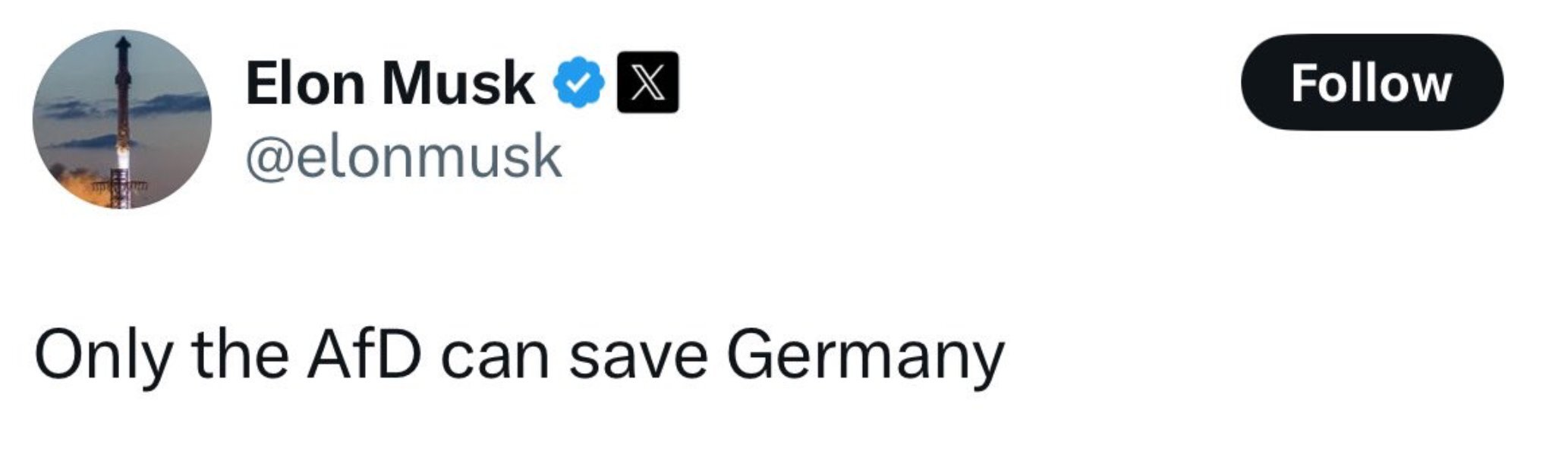The width and height of the screenshot is (1568, 471).
Task: Click the black X affiliation badge
Action: click(x=647, y=82)
